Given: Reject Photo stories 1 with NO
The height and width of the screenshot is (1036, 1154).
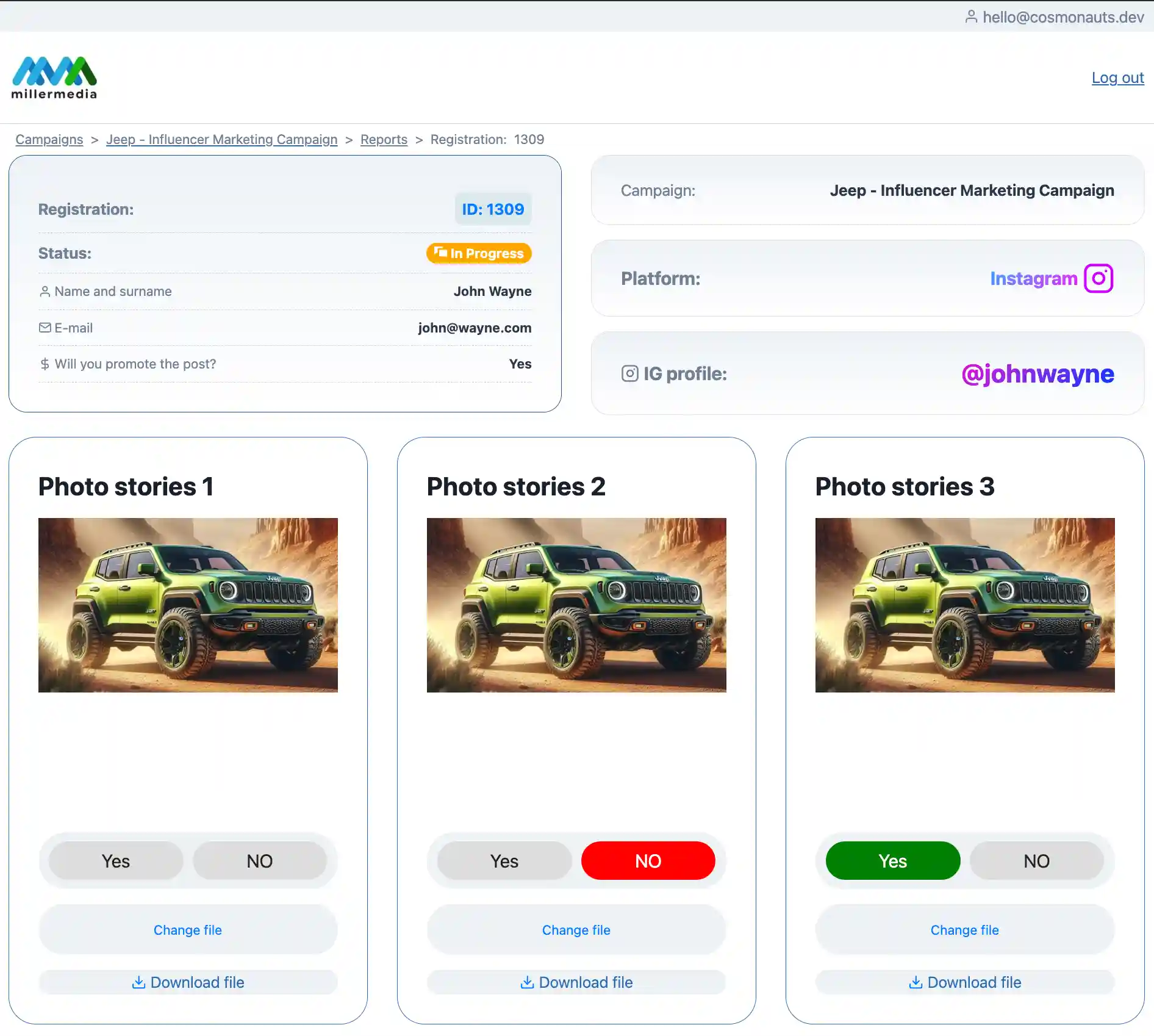Looking at the screenshot, I should pos(259,861).
